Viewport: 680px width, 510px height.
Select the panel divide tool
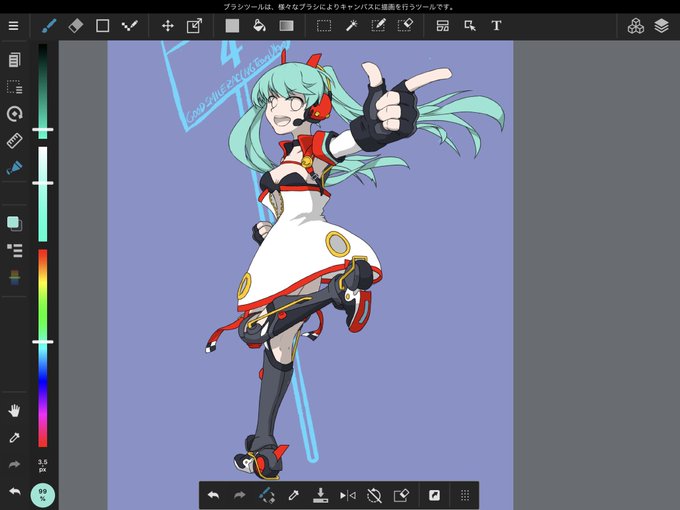[x=443, y=26]
